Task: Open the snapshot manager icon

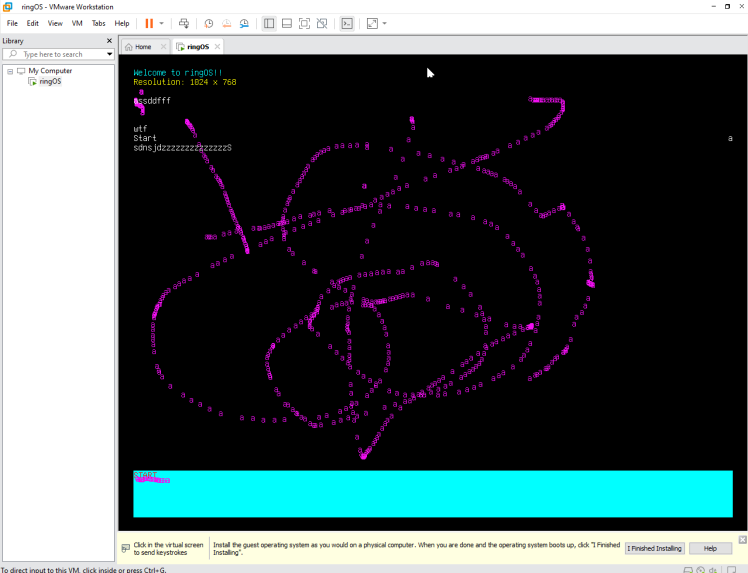Action: [244, 23]
